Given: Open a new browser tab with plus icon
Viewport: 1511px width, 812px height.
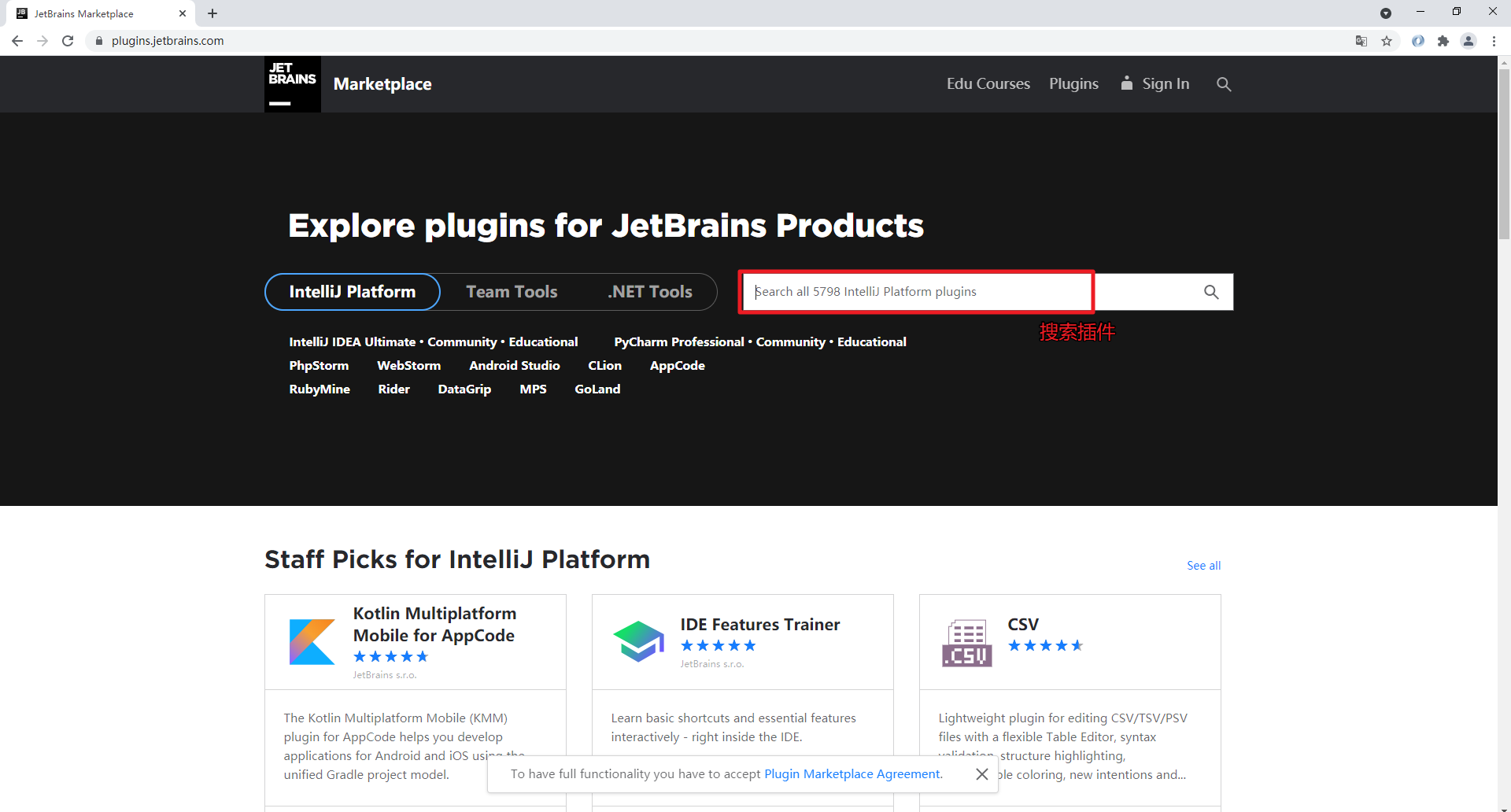Looking at the screenshot, I should [212, 13].
